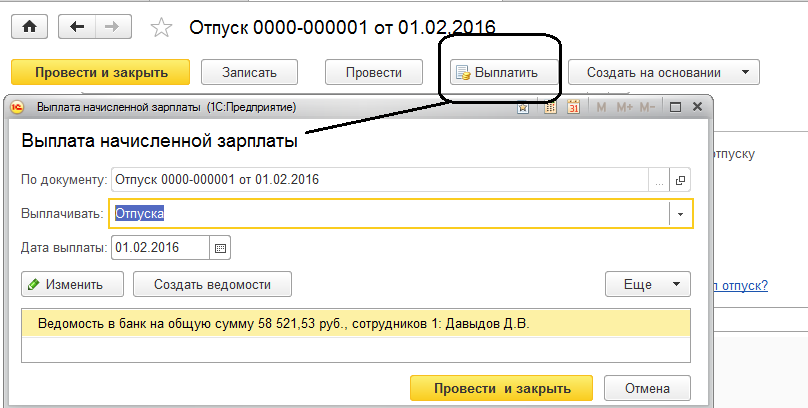Go forward with the right arrow

coord(113,27)
